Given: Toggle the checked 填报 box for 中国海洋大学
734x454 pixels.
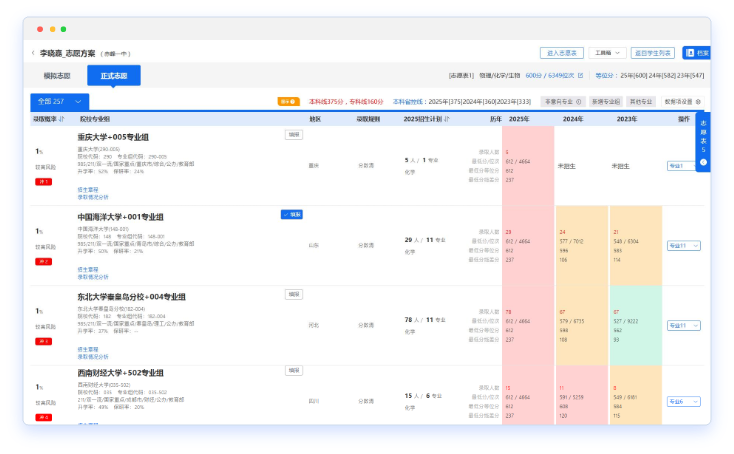Looking at the screenshot, I should click(292, 214).
